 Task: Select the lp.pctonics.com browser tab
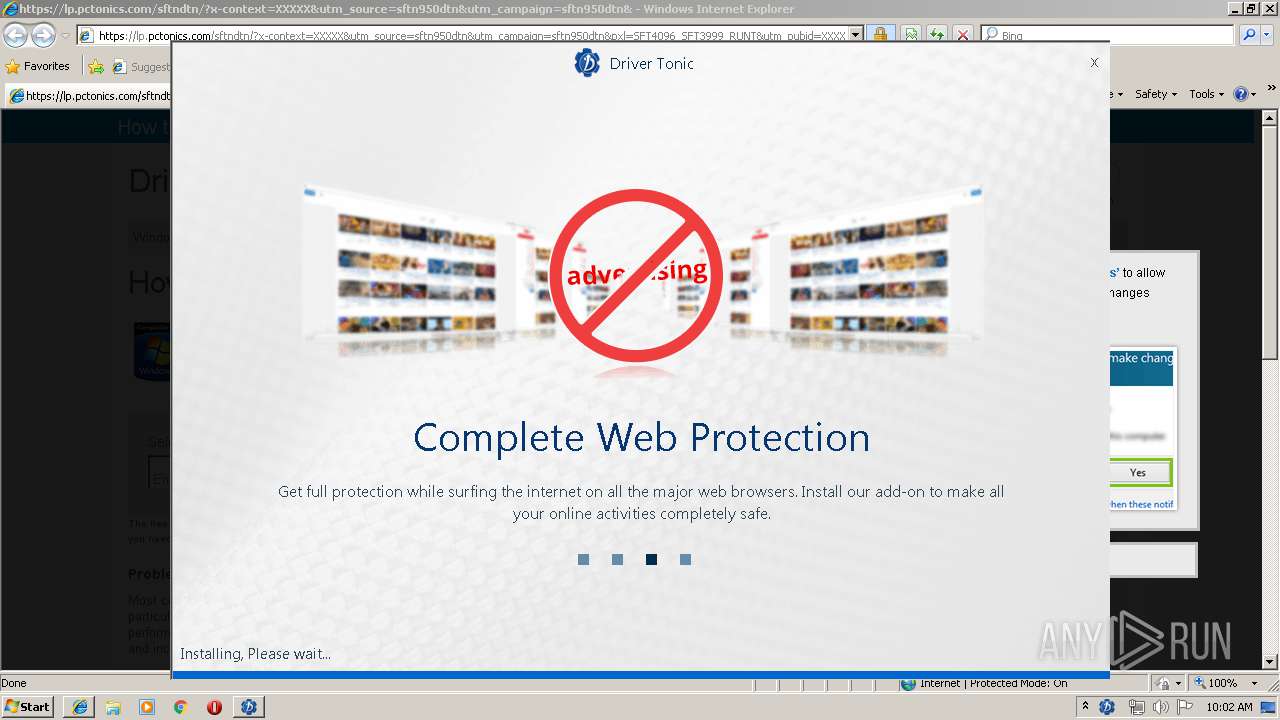pos(90,96)
